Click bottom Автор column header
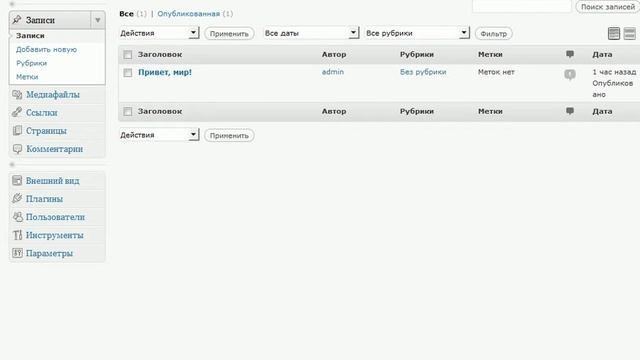The height and width of the screenshot is (360, 640). point(334,111)
